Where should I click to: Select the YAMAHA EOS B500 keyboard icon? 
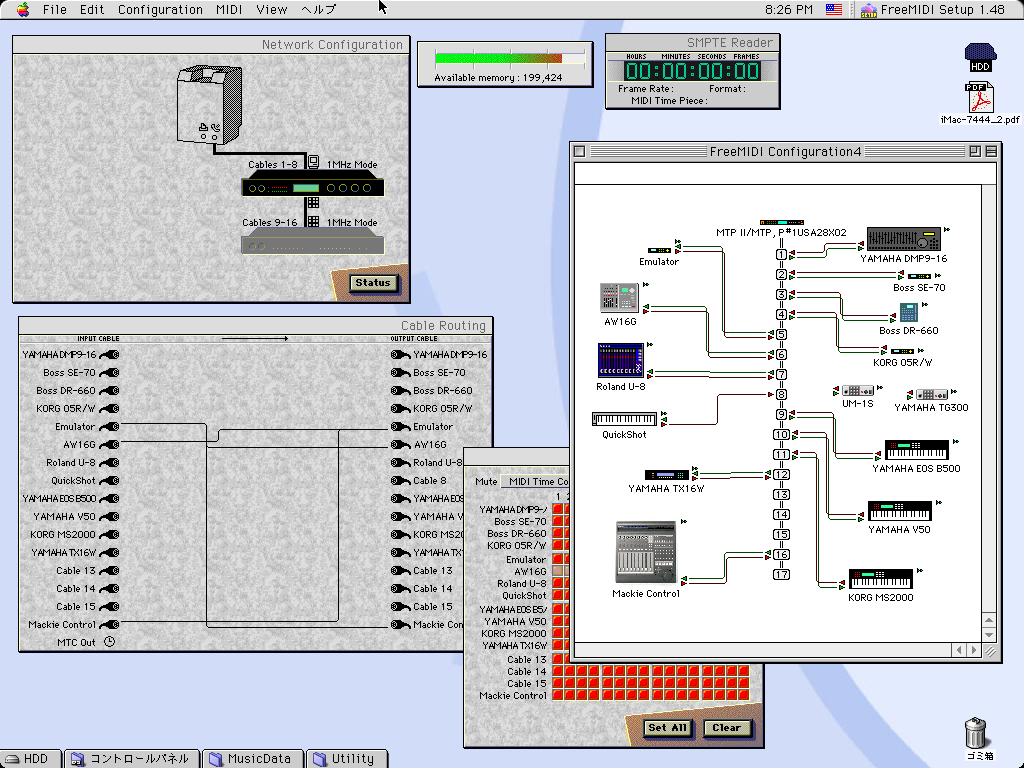(916, 450)
